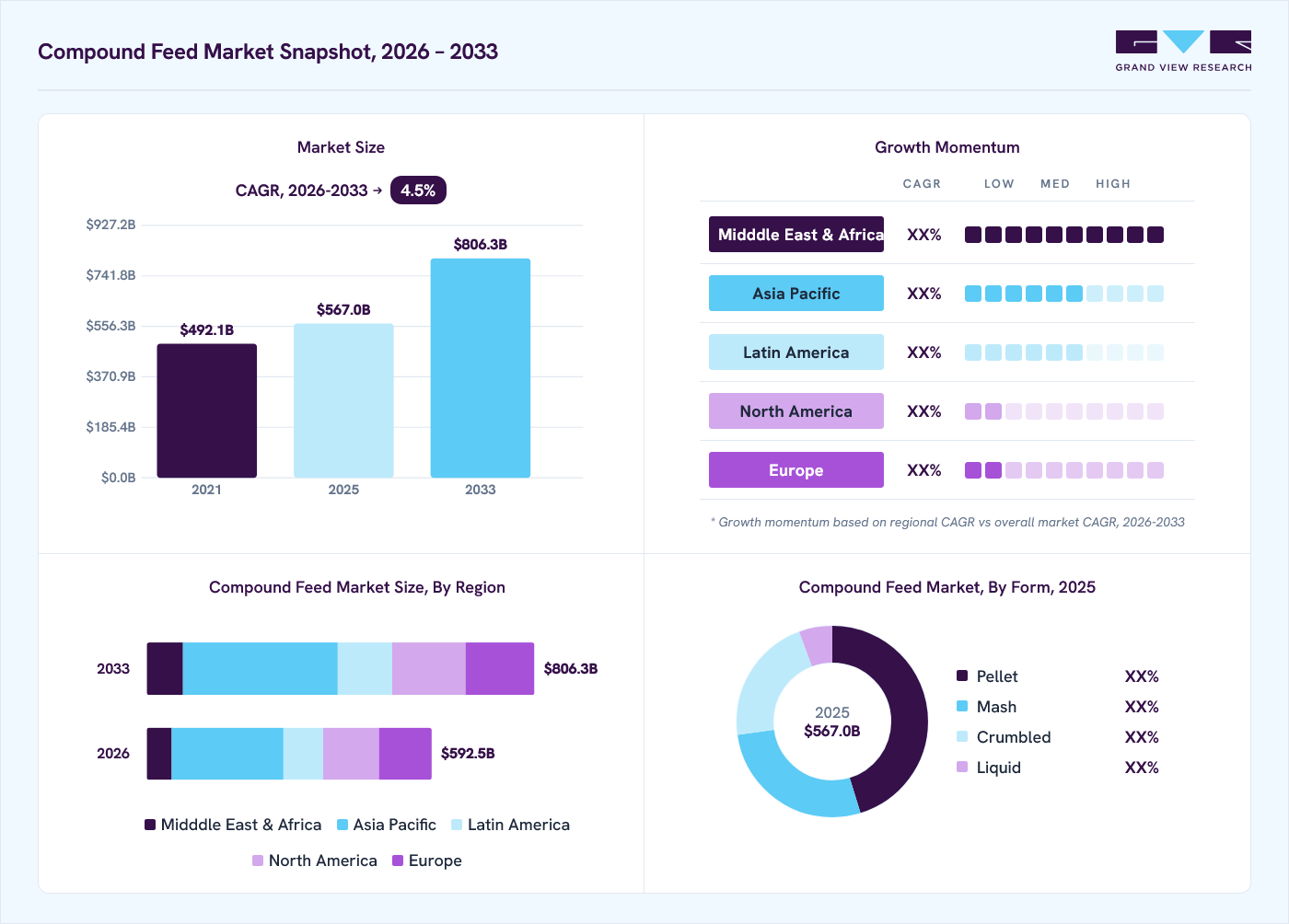1289x924 pixels.
Task: Click Midddle East & Africa legend swatch below bars
Action: (150, 825)
